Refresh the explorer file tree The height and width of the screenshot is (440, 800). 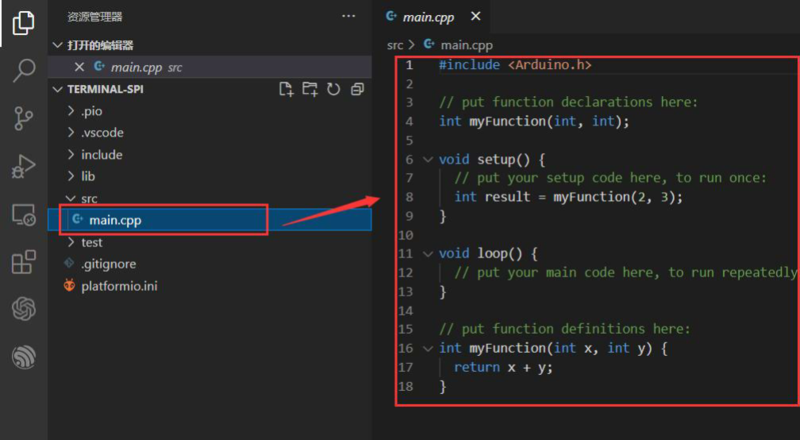point(333,89)
